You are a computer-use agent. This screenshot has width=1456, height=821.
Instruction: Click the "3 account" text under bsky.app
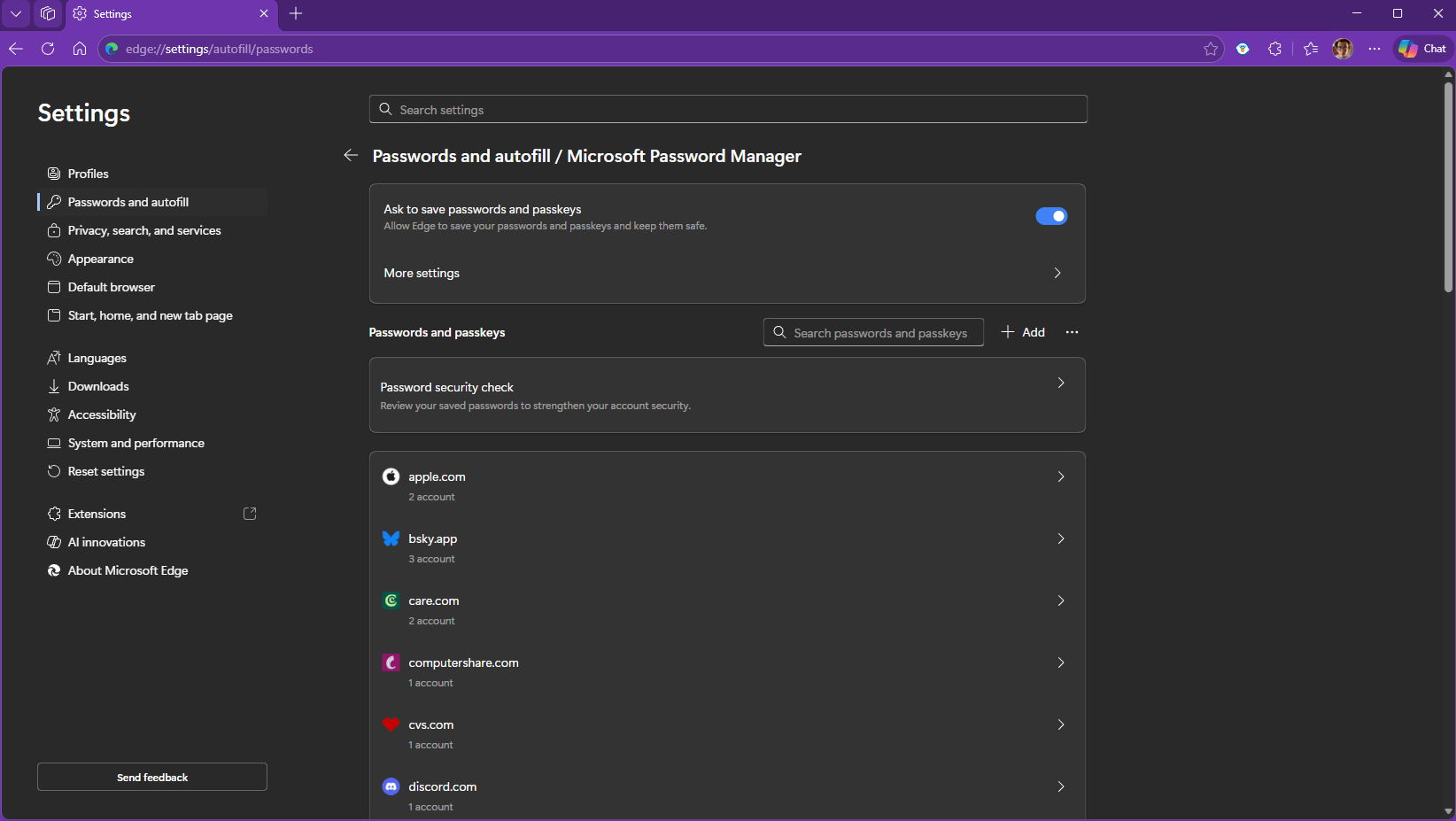click(x=431, y=559)
